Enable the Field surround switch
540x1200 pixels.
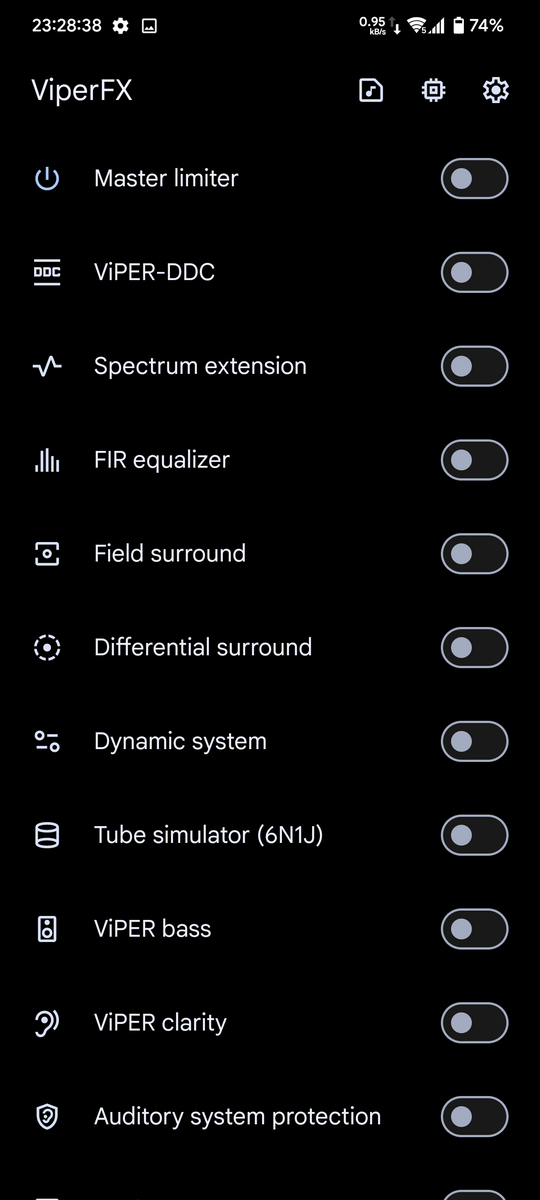point(475,554)
